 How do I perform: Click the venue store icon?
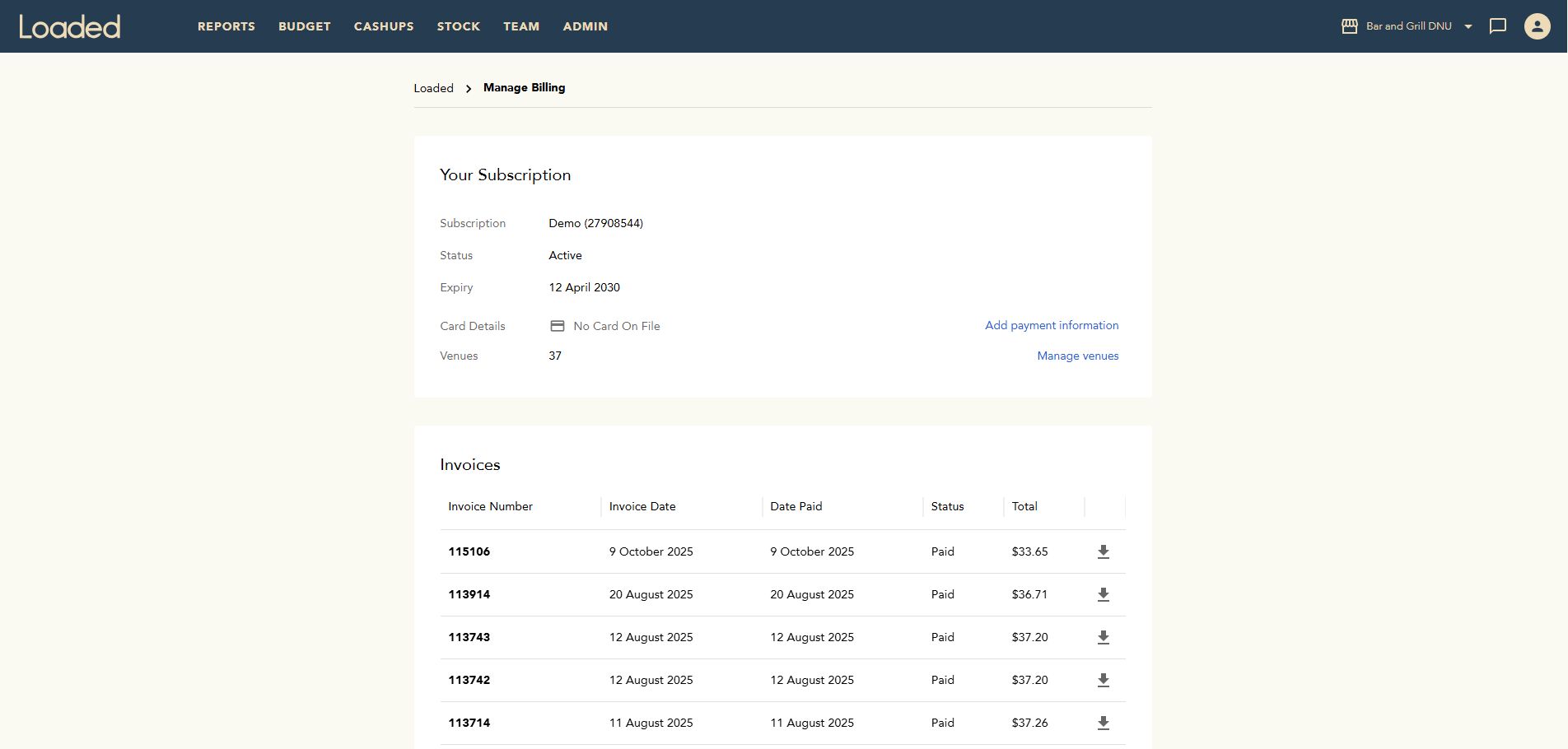pos(1350,26)
